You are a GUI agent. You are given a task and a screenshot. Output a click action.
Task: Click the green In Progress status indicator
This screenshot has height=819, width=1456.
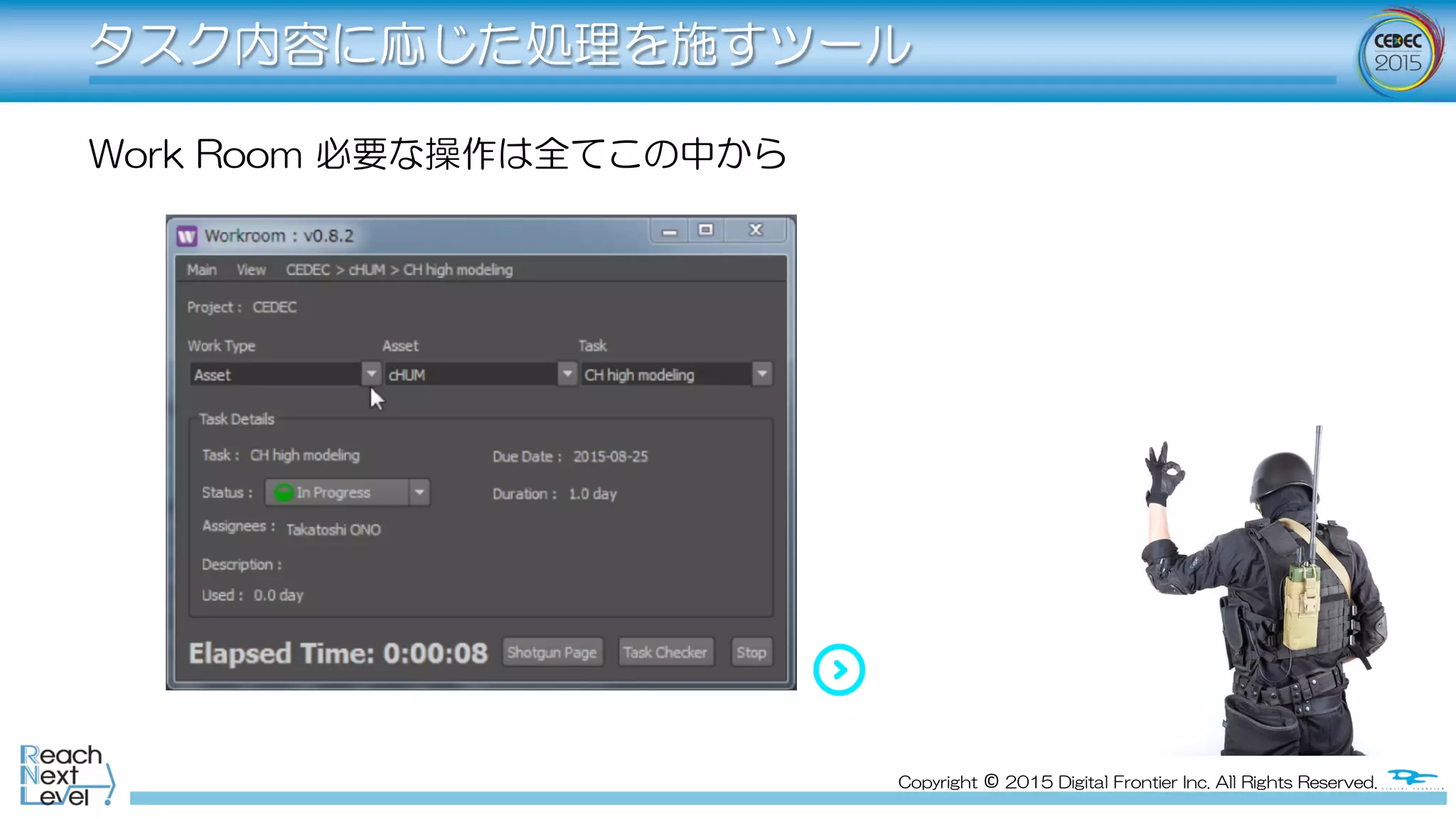tap(284, 493)
